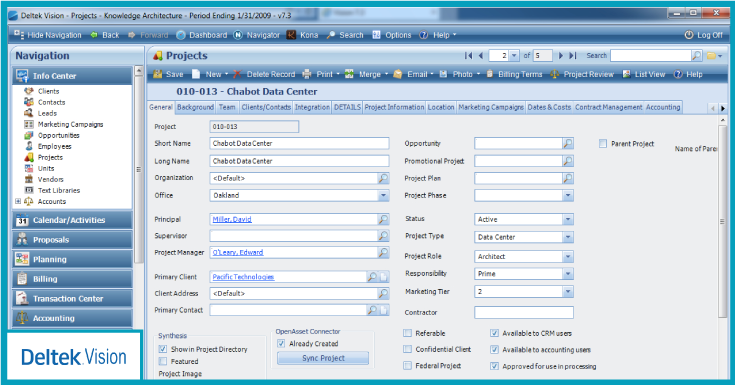The width and height of the screenshot is (735, 385).
Task: Click the Sync Project button
Action: [x=323, y=358]
